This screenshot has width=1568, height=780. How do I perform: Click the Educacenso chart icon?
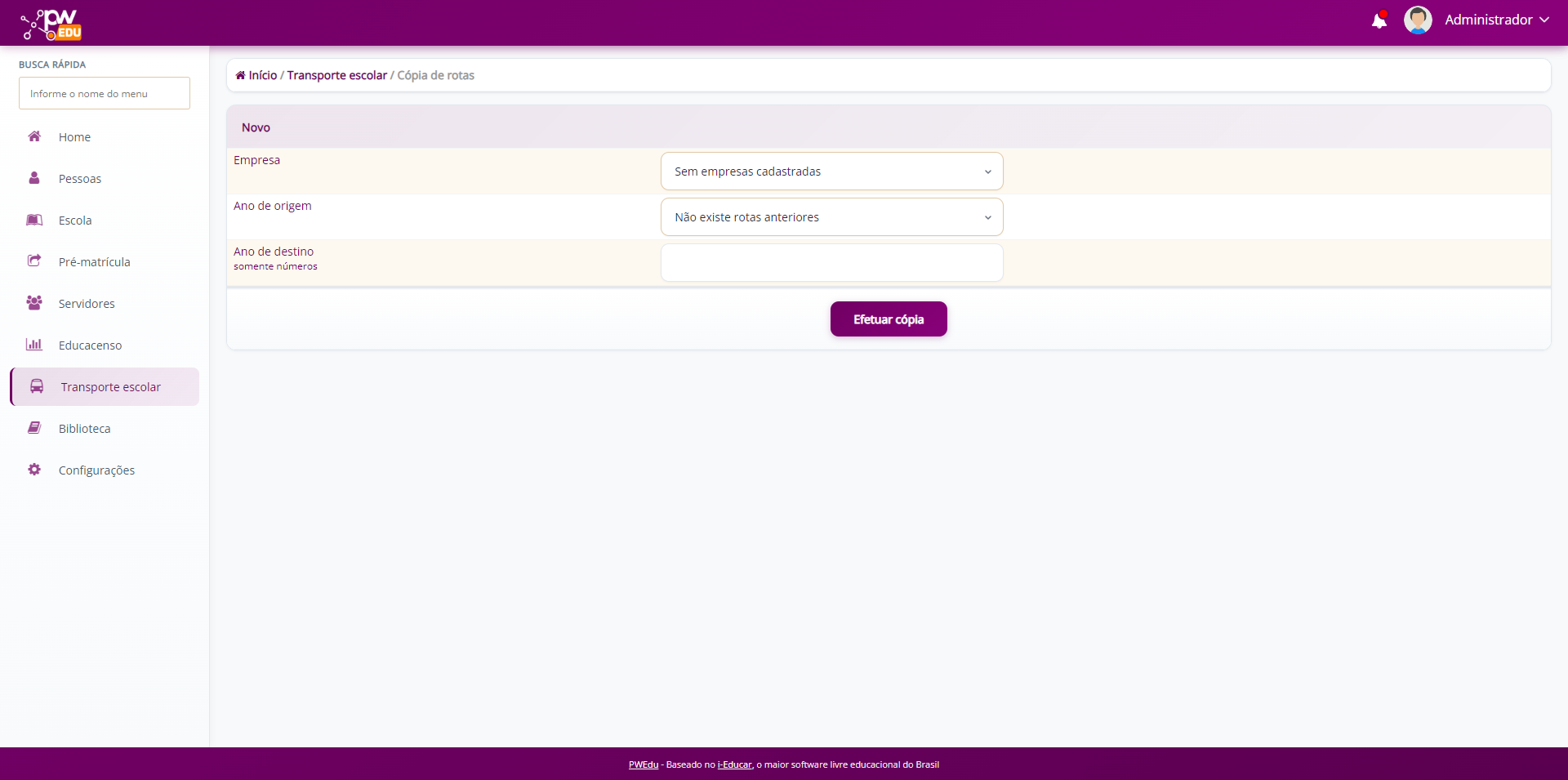pyautogui.click(x=34, y=345)
